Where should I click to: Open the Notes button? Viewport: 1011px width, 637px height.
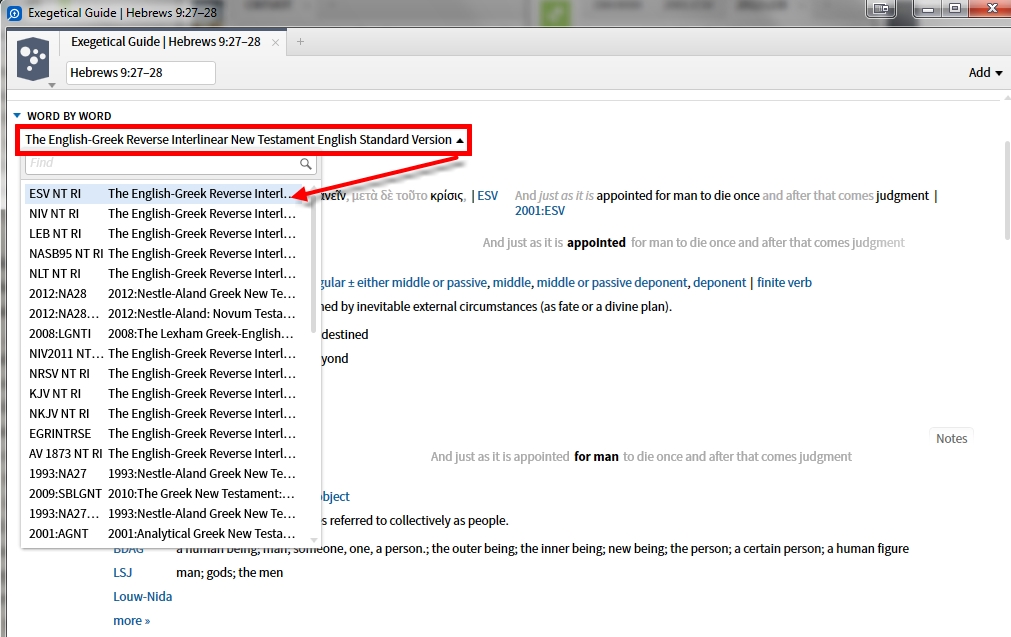point(951,438)
